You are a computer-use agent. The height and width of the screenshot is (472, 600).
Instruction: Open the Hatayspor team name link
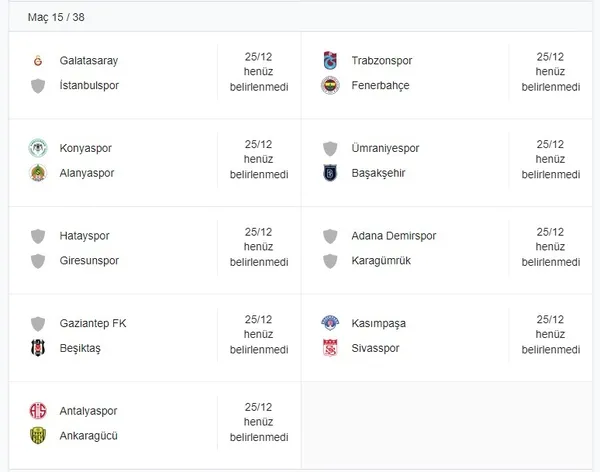85,236
